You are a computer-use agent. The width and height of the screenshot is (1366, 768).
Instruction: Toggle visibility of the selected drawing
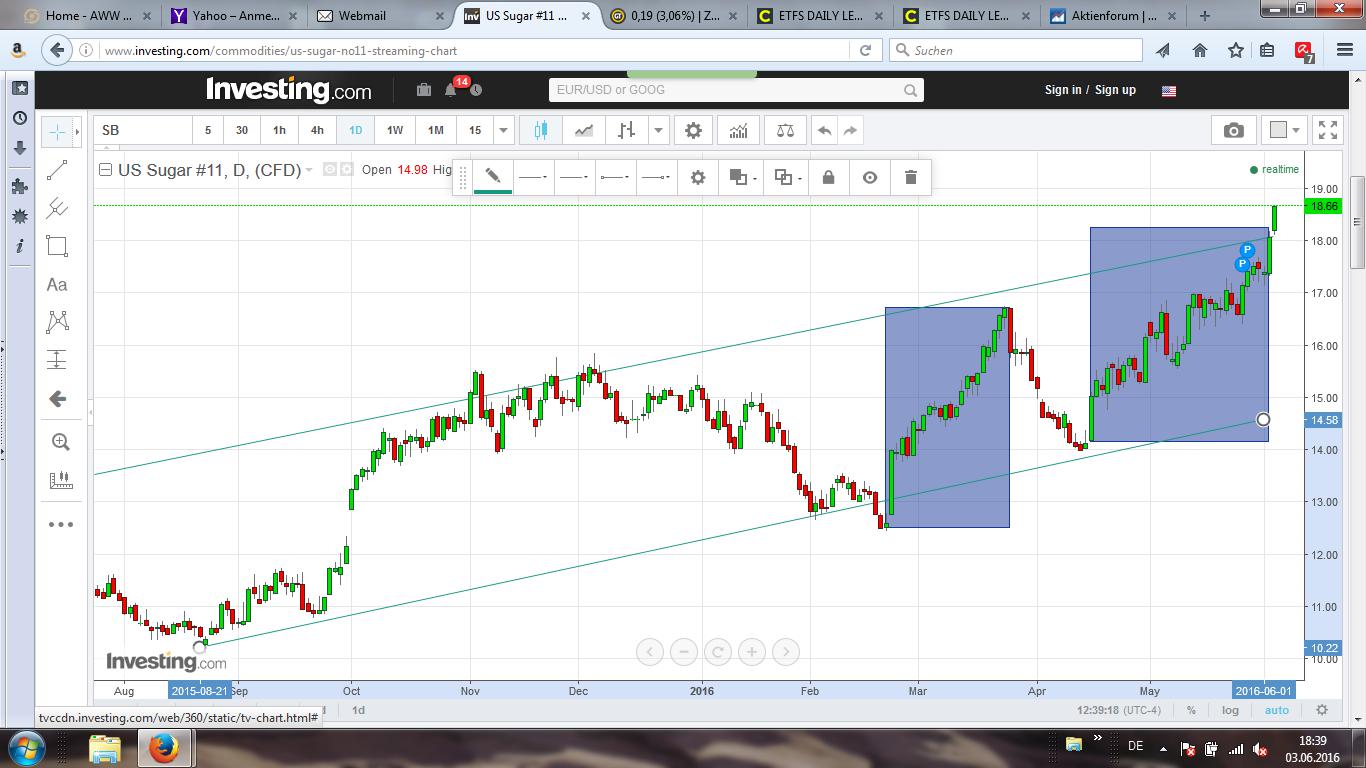pos(870,177)
